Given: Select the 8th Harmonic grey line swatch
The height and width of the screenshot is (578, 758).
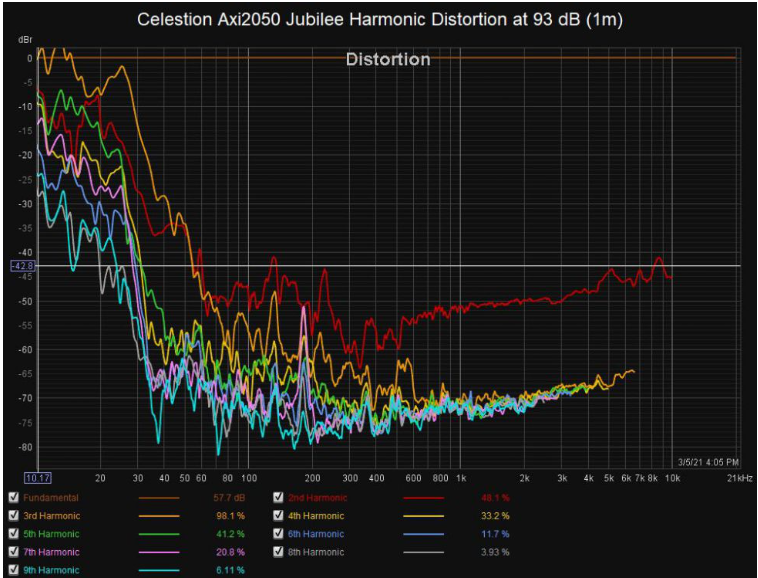Looking at the screenshot, I should coord(423,552).
